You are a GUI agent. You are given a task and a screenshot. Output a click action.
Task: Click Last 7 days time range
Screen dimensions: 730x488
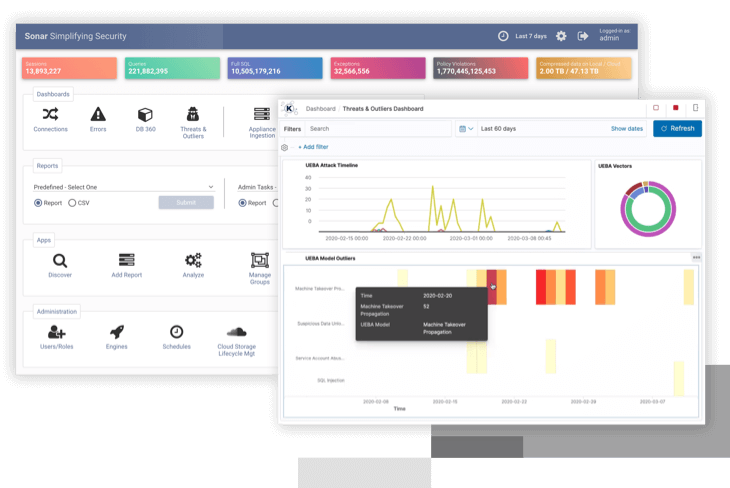531,36
